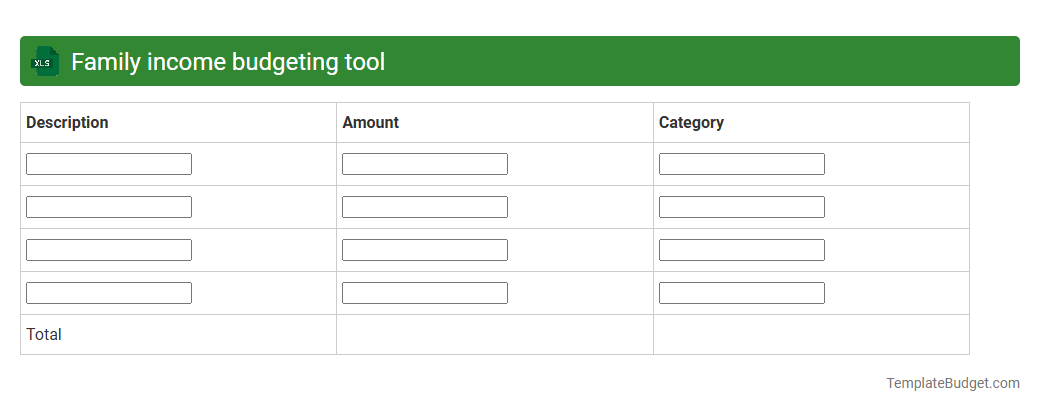Screen dimensions: 1040x412
Task: Focus the second row Category field
Action: click(742, 207)
